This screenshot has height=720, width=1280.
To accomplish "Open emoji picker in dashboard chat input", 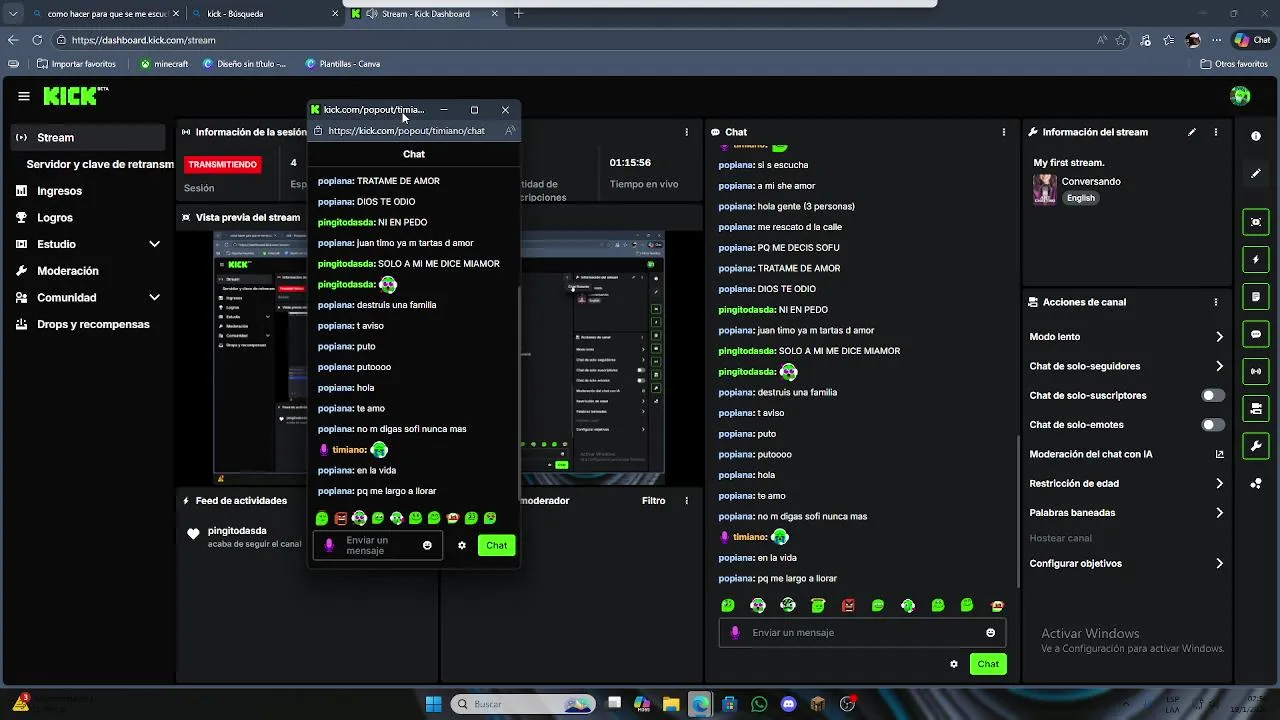I will (990, 633).
